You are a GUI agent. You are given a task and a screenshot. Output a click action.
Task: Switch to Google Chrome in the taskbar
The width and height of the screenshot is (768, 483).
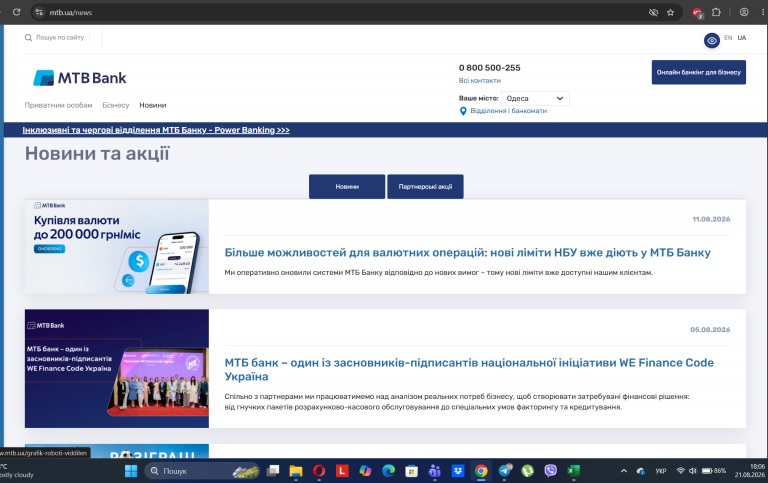481,471
